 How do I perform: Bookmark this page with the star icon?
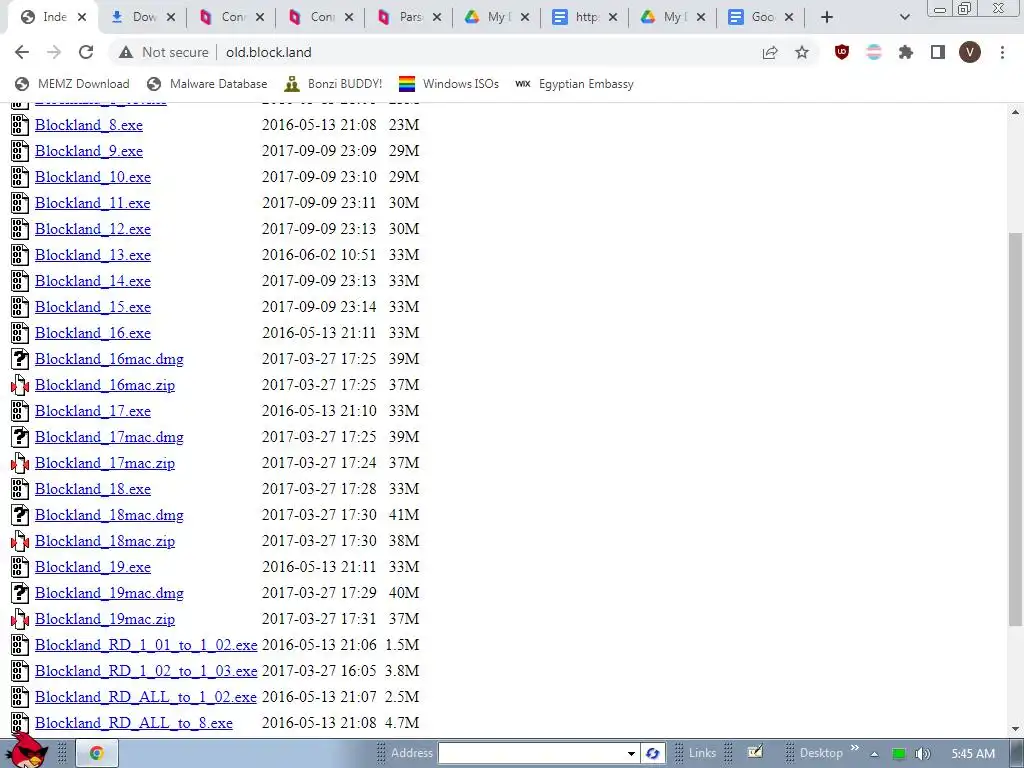tap(802, 52)
